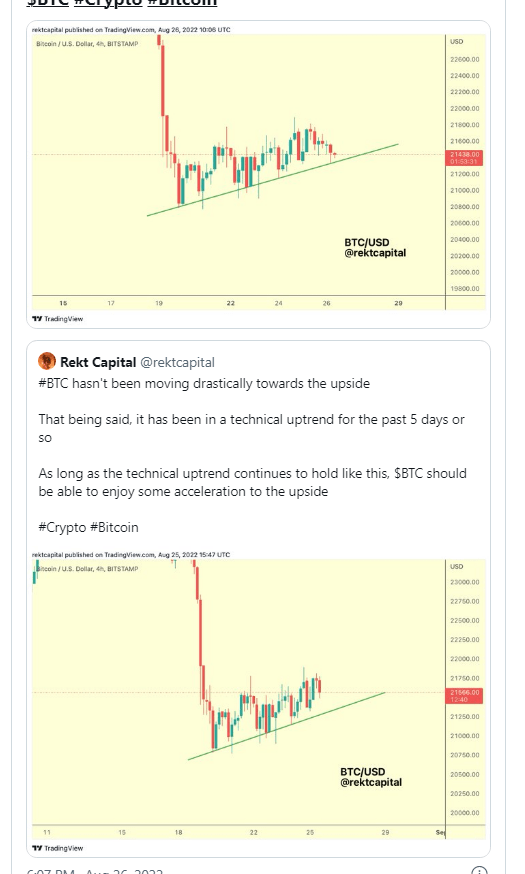
Task: Open the underlined #Bitcoin hashtag at the top
Action: tap(182, 3)
